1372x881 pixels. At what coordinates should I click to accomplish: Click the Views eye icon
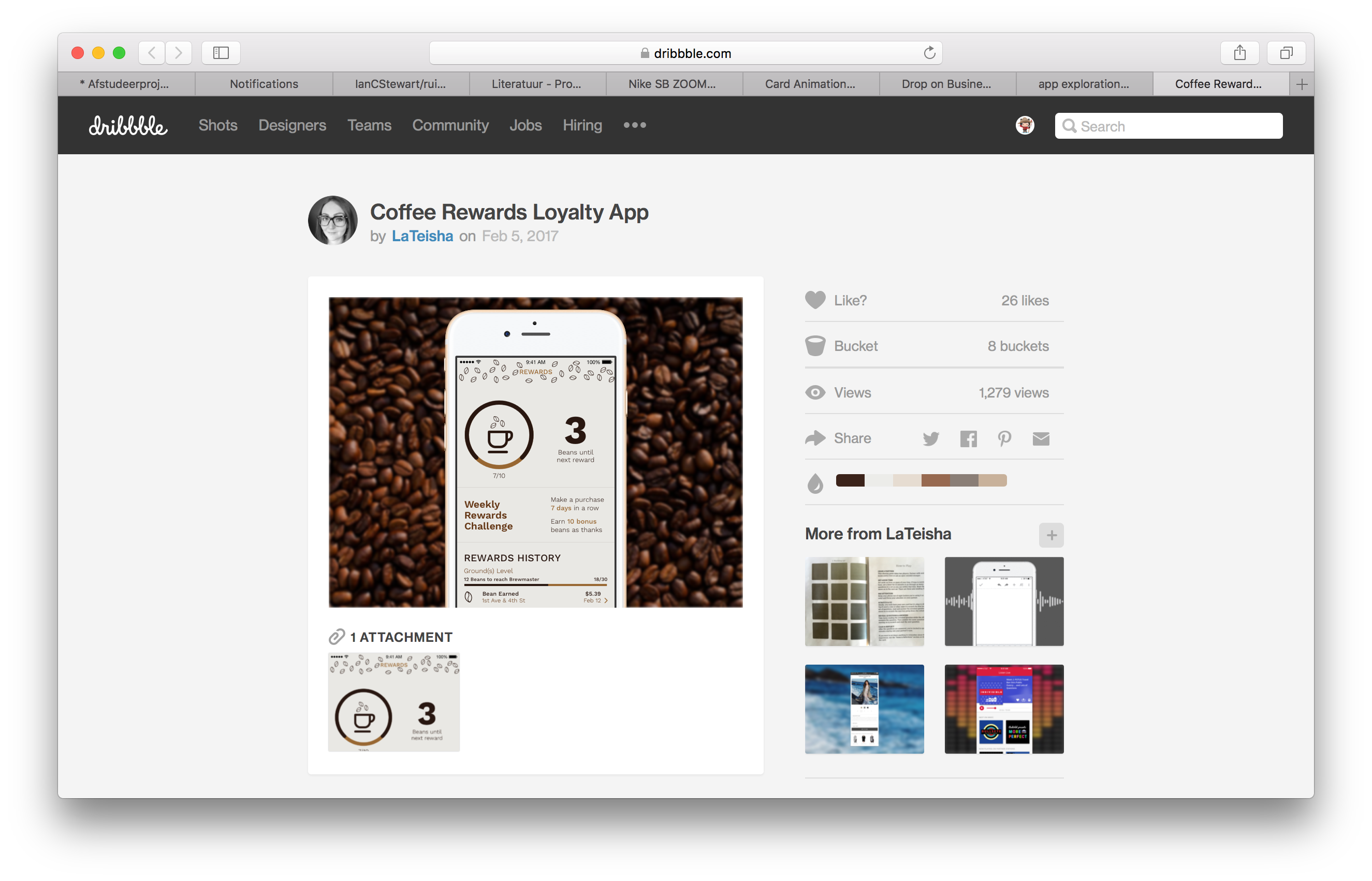pos(815,391)
